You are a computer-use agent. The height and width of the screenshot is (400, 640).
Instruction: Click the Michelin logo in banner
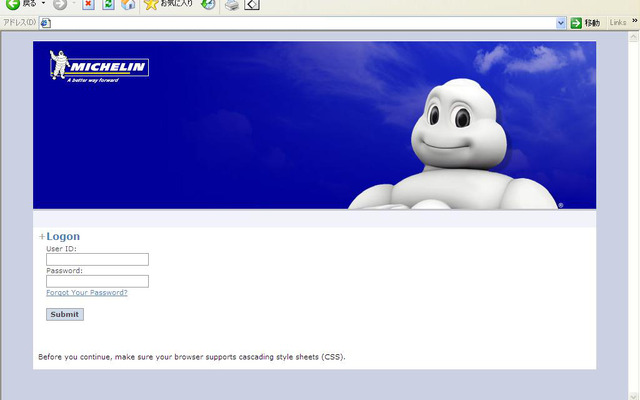[x=99, y=67]
